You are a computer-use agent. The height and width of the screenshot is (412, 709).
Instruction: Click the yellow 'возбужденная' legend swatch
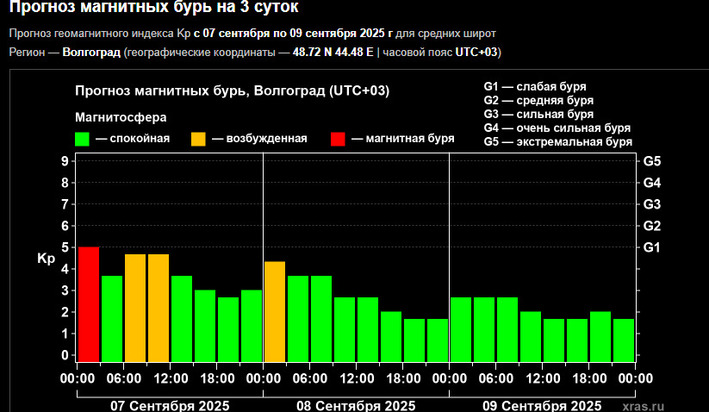point(201,138)
